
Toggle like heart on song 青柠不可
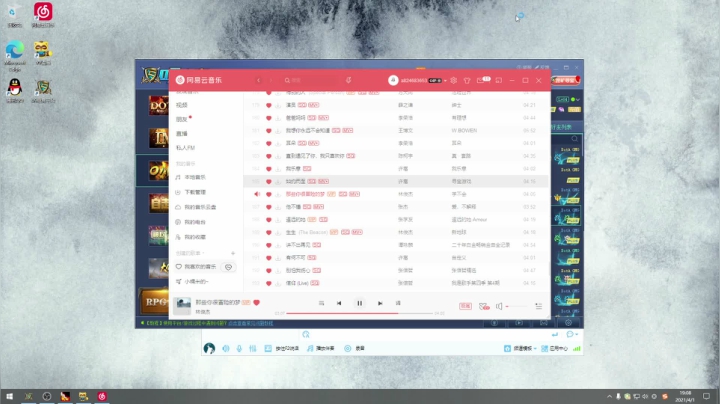coord(269,258)
